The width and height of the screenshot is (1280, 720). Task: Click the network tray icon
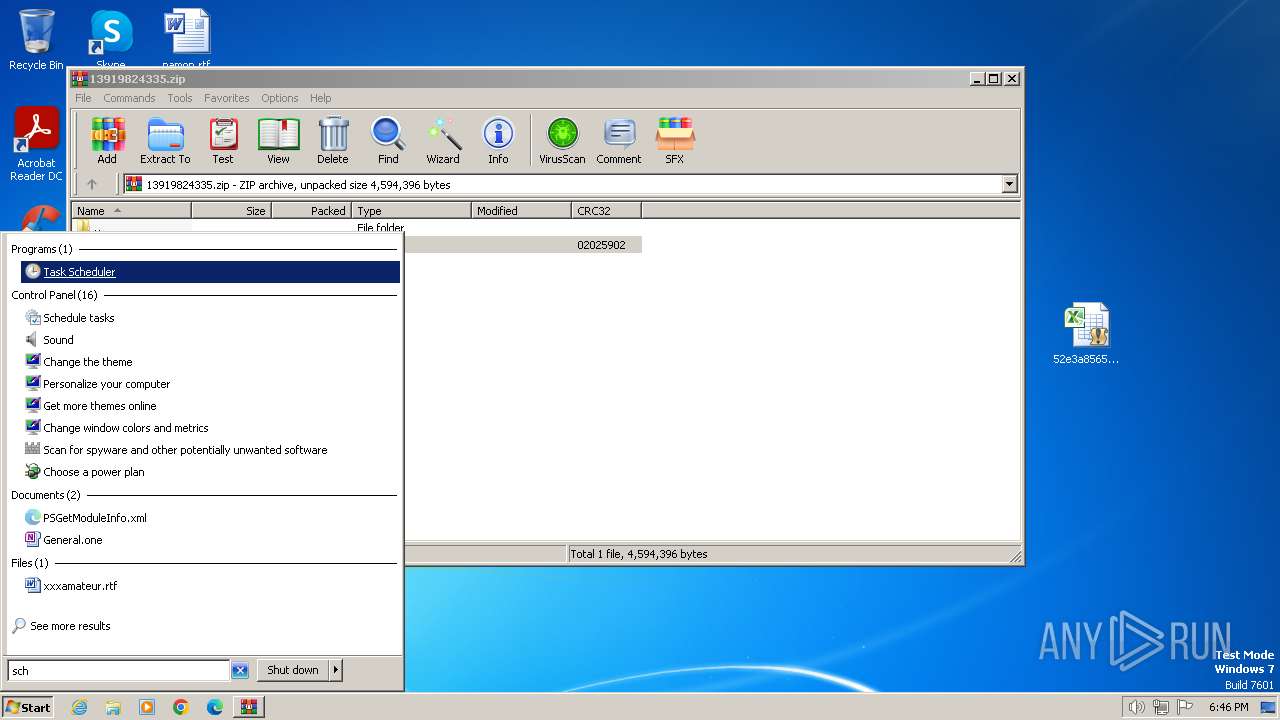click(x=1161, y=707)
